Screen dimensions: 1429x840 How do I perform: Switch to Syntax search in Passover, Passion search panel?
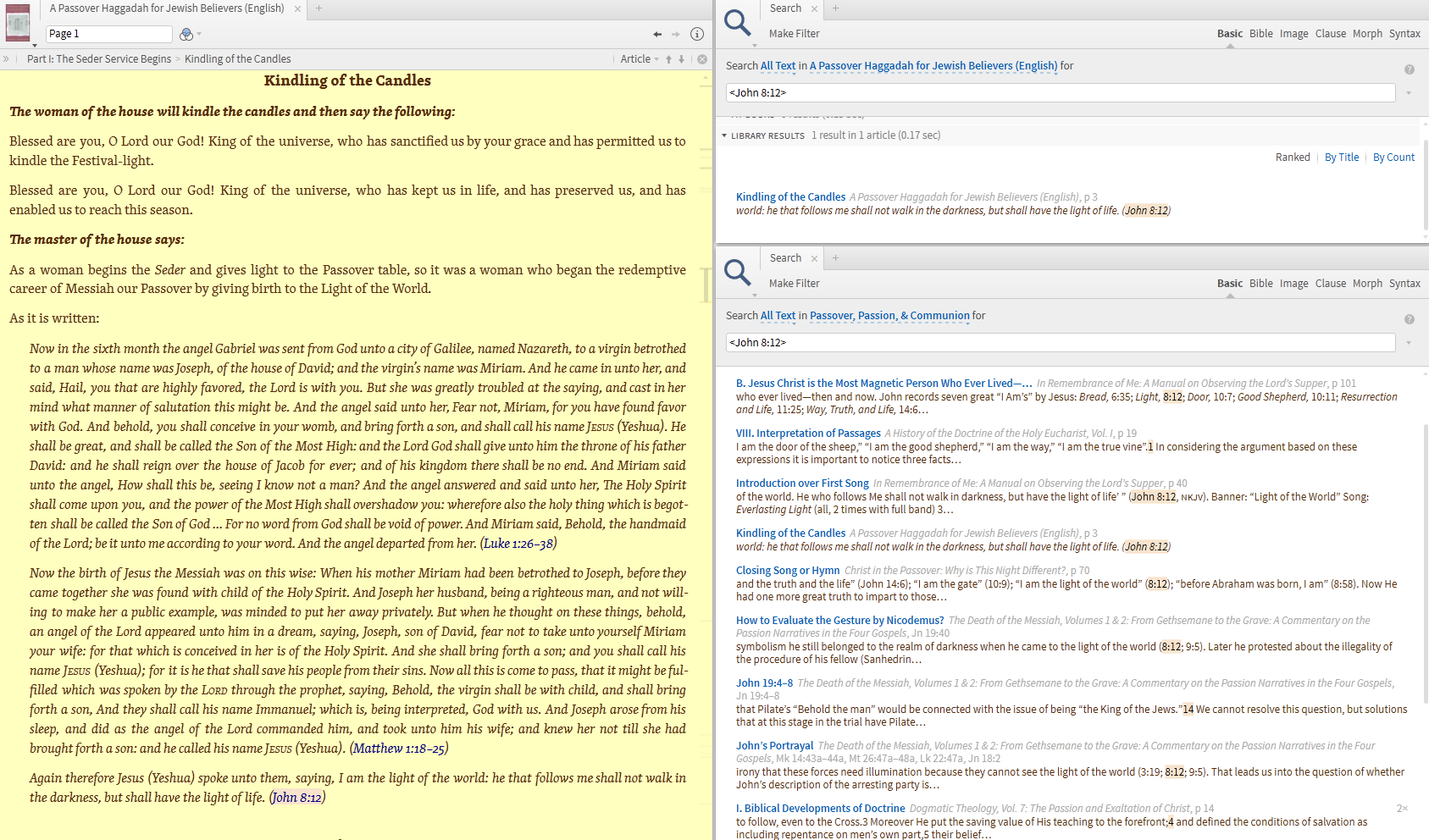tap(1404, 284)
